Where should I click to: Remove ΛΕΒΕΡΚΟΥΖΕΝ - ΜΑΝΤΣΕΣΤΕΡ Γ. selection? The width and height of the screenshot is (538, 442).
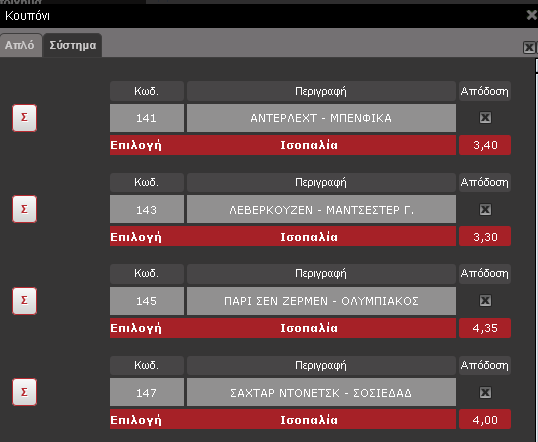(x=485, y=209)
